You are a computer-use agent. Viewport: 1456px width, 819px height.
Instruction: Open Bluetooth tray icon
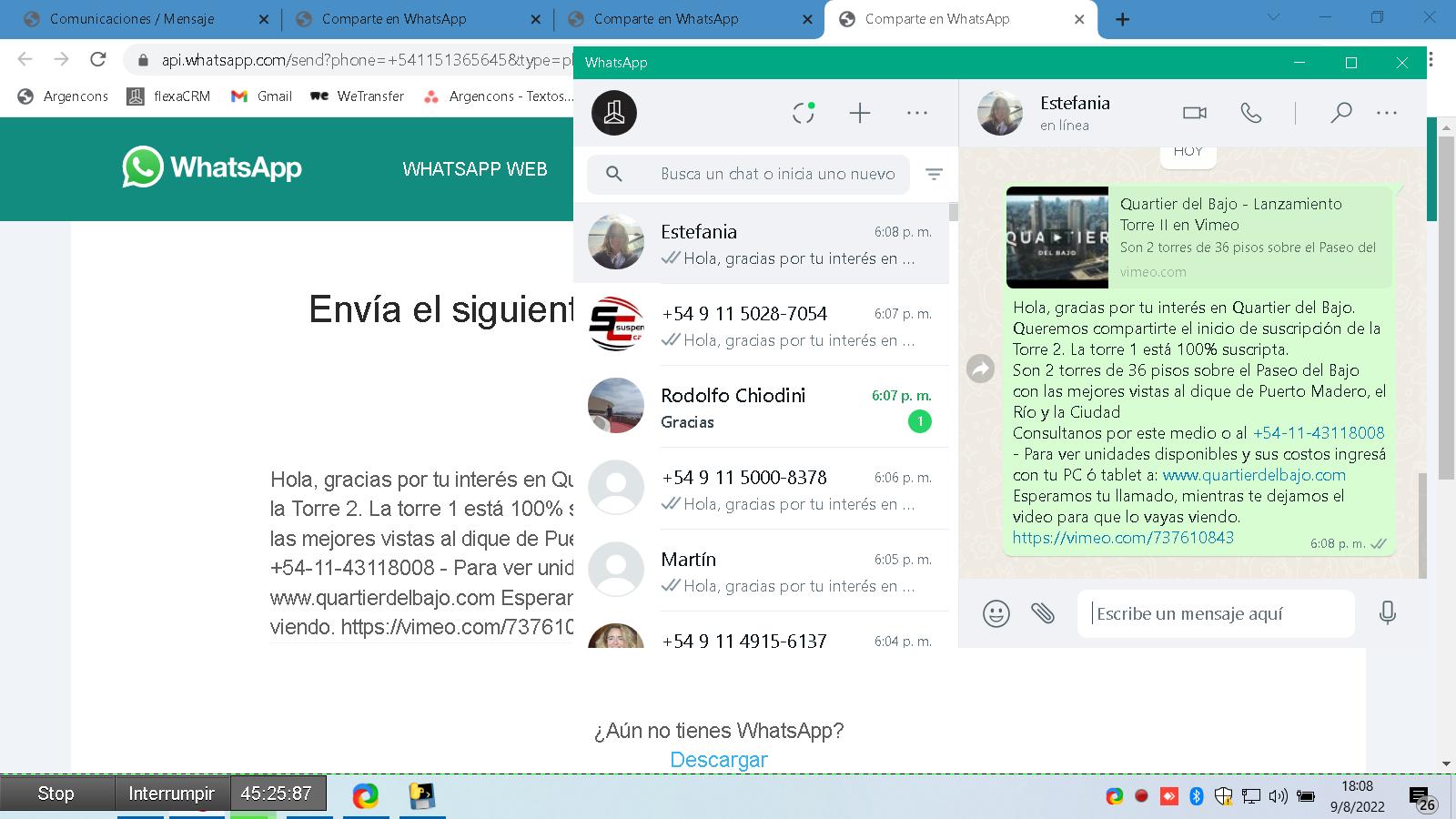tap(1197, 796)
